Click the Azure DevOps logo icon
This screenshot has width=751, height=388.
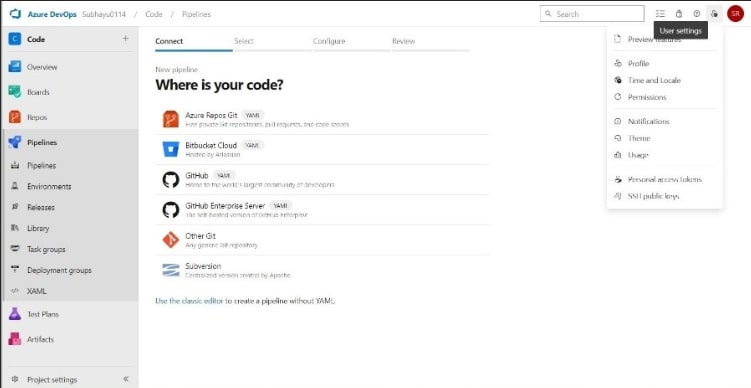coord(15,14)
